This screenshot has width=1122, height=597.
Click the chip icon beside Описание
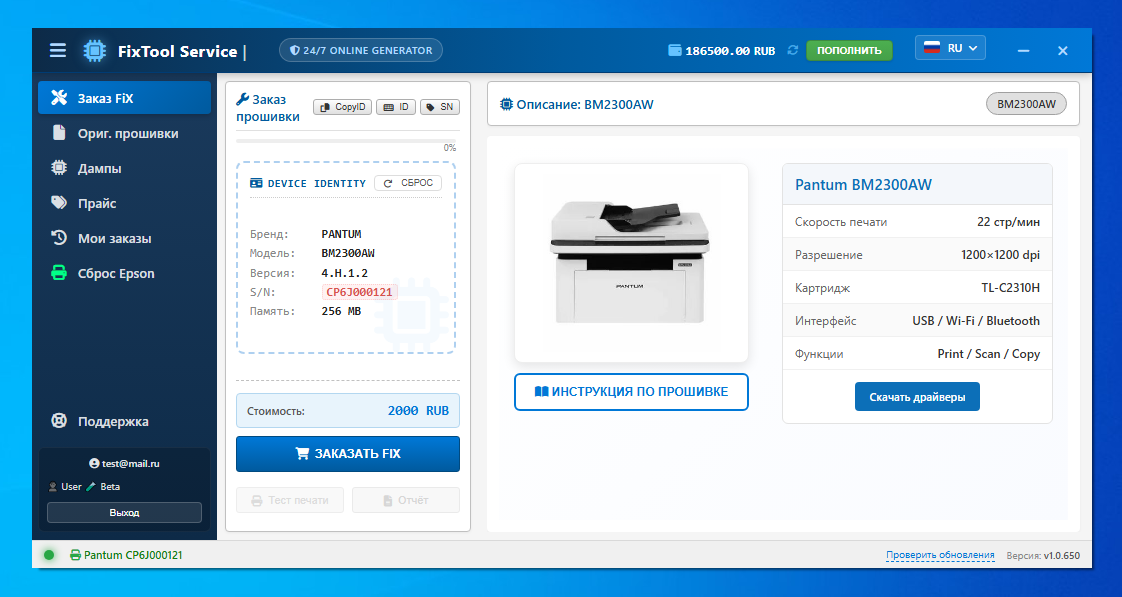coord(506,105)
